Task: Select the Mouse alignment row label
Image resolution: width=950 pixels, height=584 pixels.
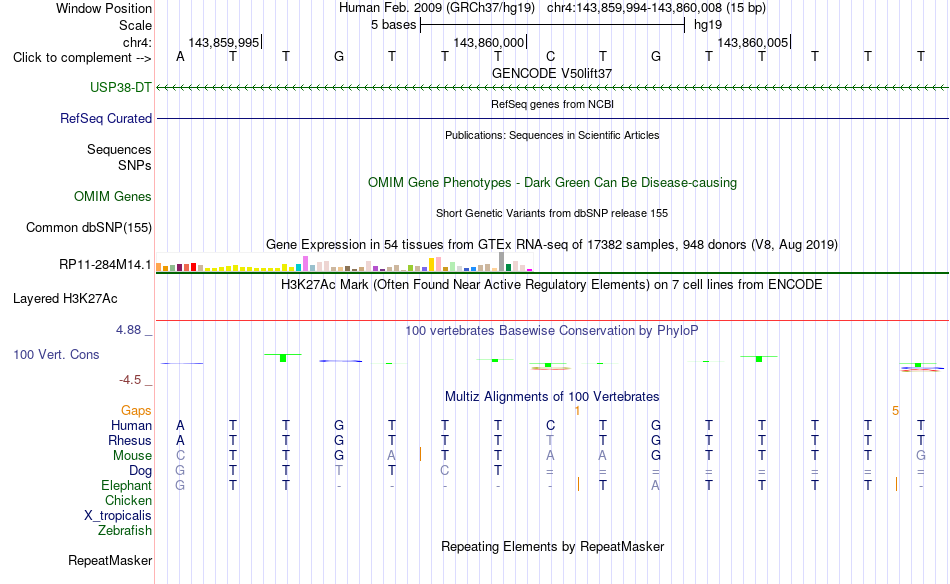Action: 133,456
